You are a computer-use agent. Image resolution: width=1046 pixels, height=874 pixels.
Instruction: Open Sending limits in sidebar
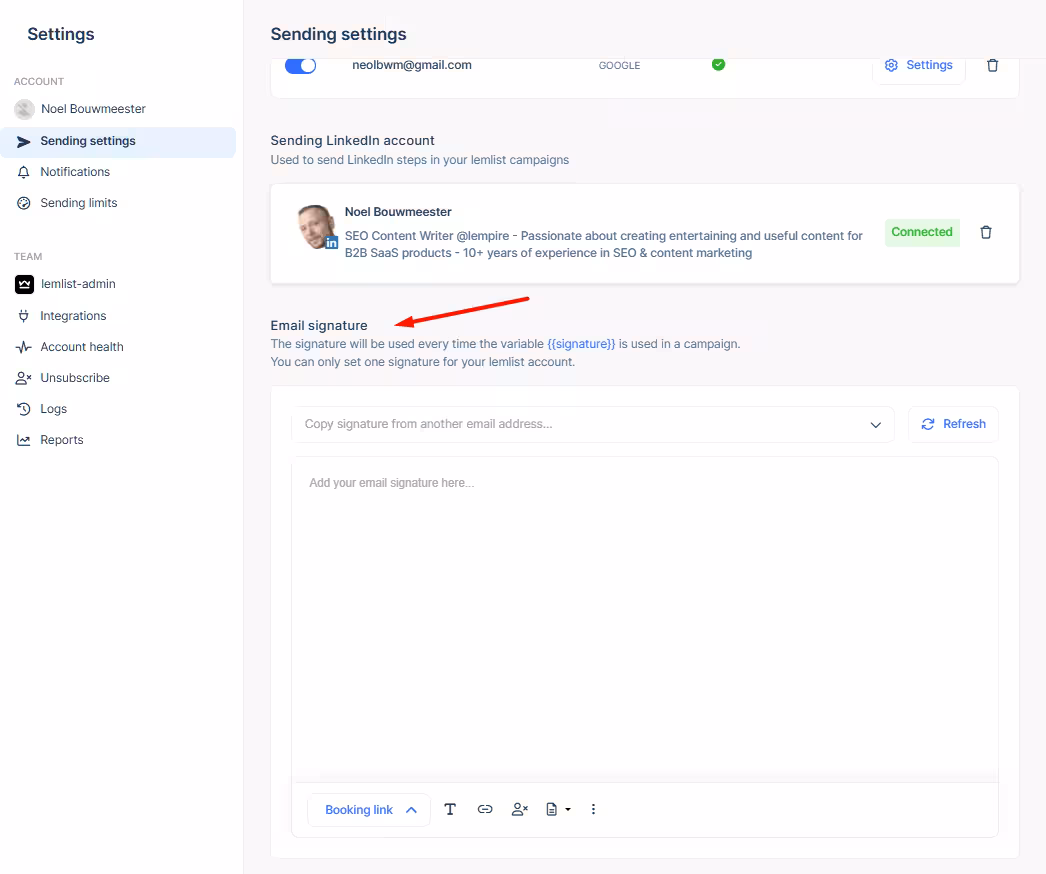tap(78, 203)
